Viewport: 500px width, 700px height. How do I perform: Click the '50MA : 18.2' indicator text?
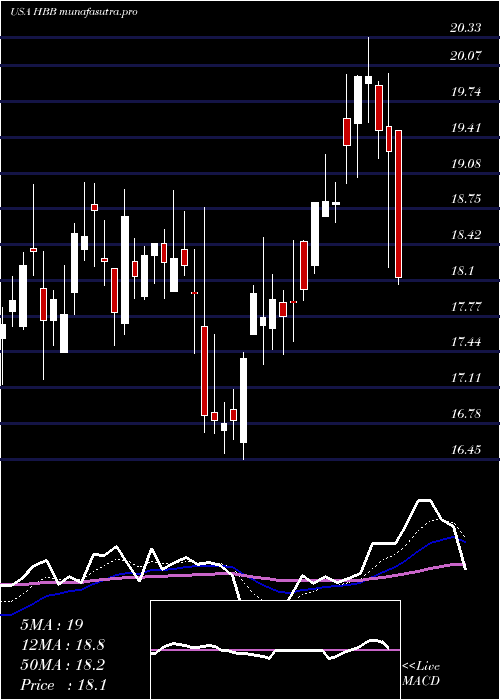coord(62,665)
